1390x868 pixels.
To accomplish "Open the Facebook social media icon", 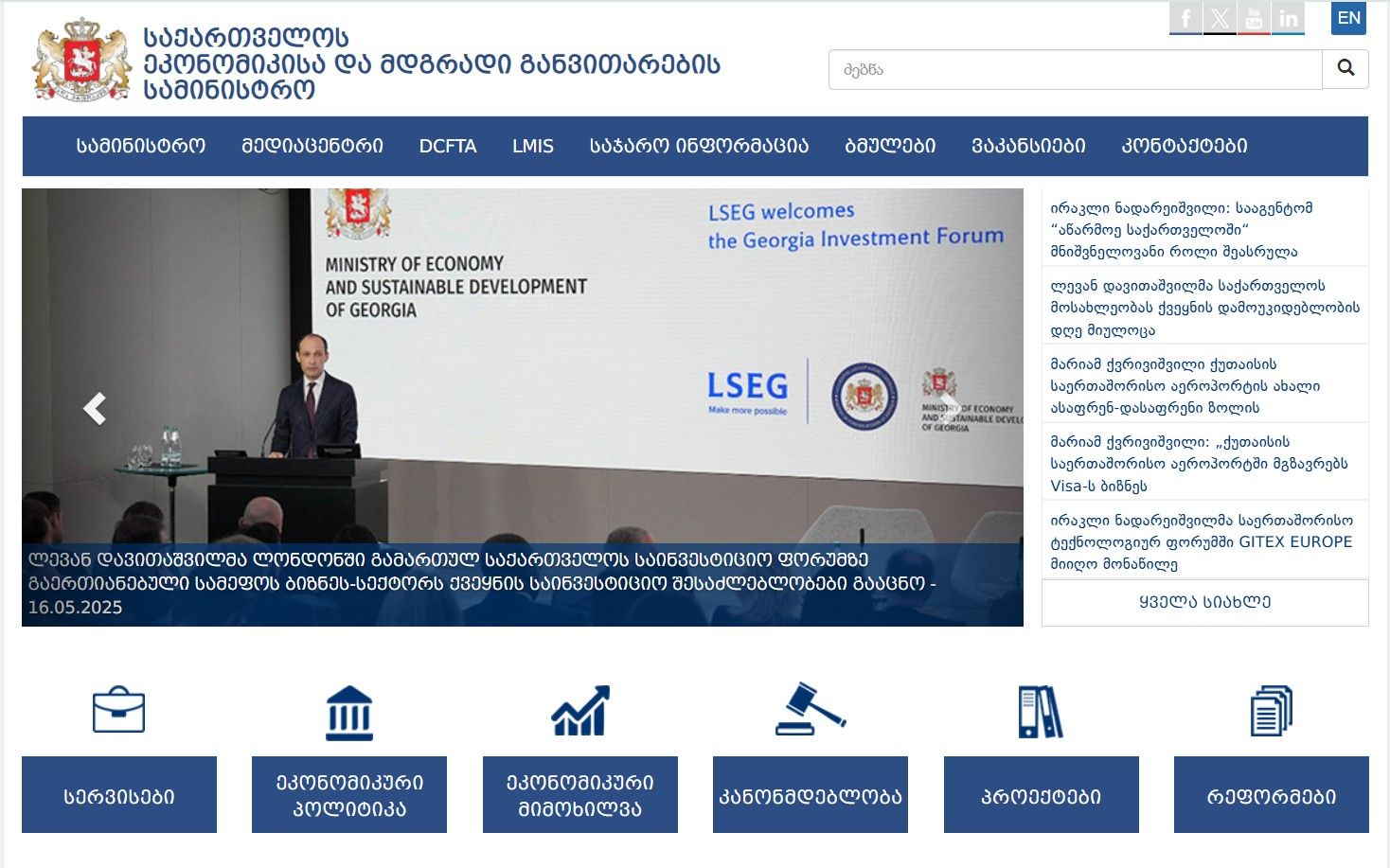I will coord(1185,19).
